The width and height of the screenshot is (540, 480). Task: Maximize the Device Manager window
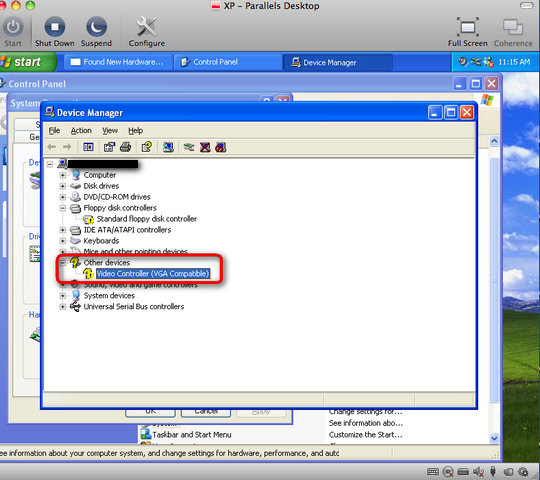coord(451,113)
